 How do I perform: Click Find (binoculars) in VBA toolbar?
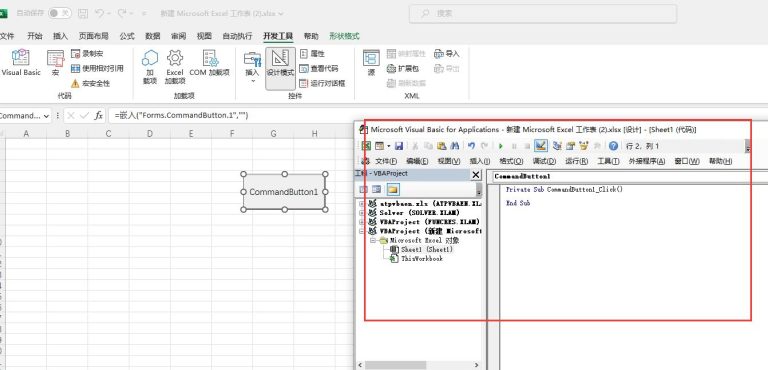pos(454,146)
